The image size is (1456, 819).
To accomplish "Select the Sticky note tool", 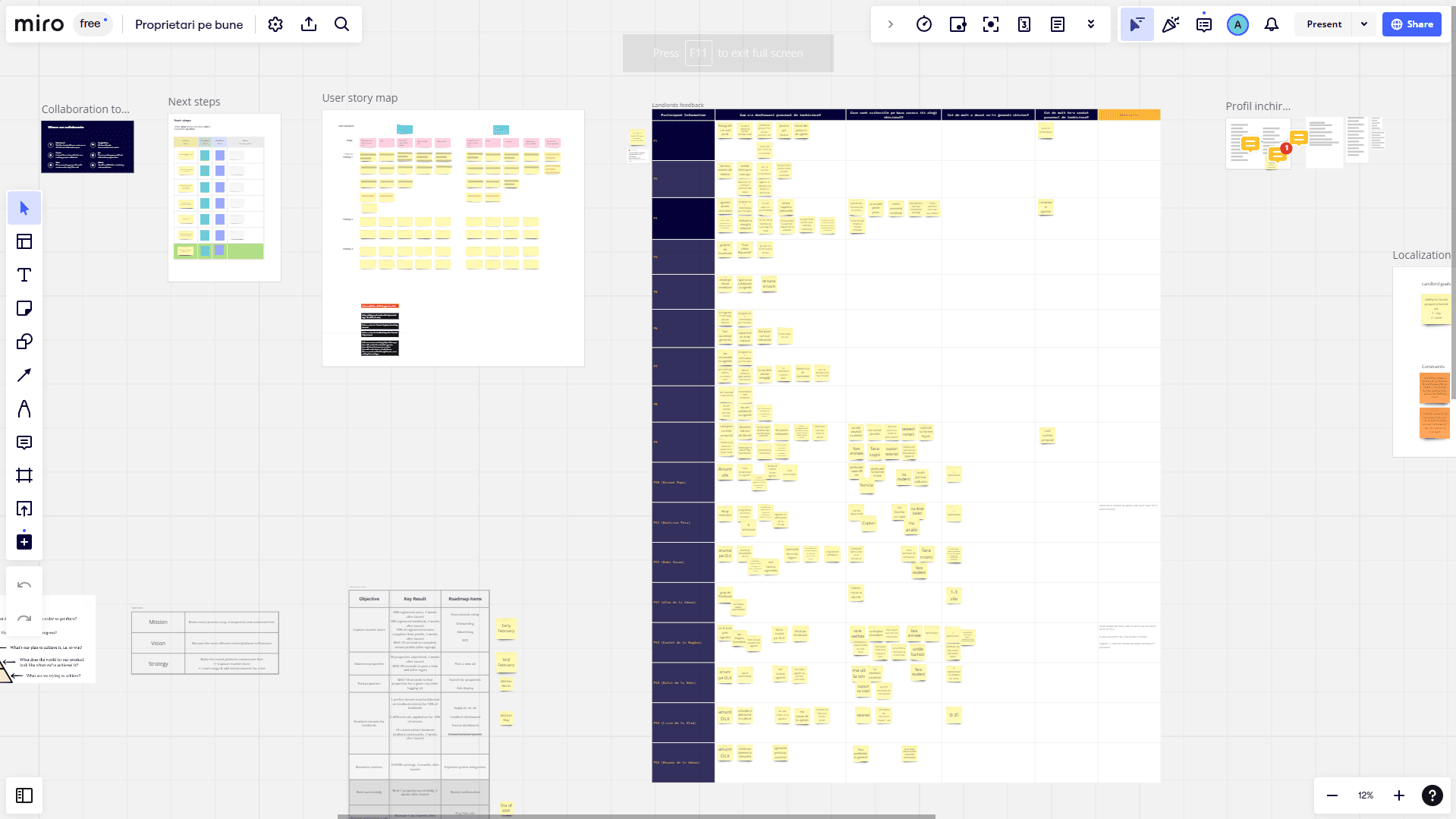I will tap(24, 308).
